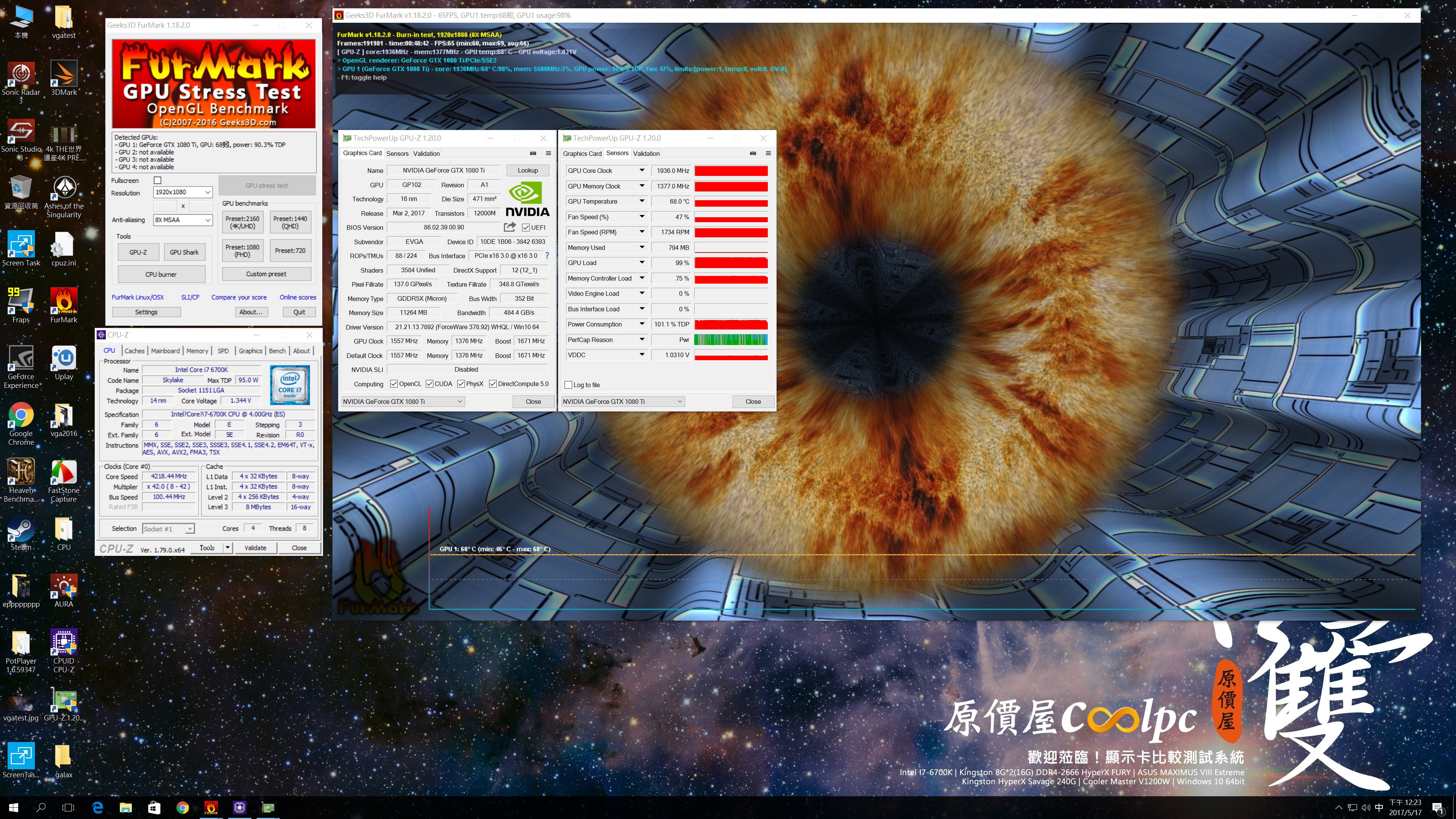Open the FastStone Capture desktop icon
Viewport: 1456px width, 819px height.
(x=64, y=481)
